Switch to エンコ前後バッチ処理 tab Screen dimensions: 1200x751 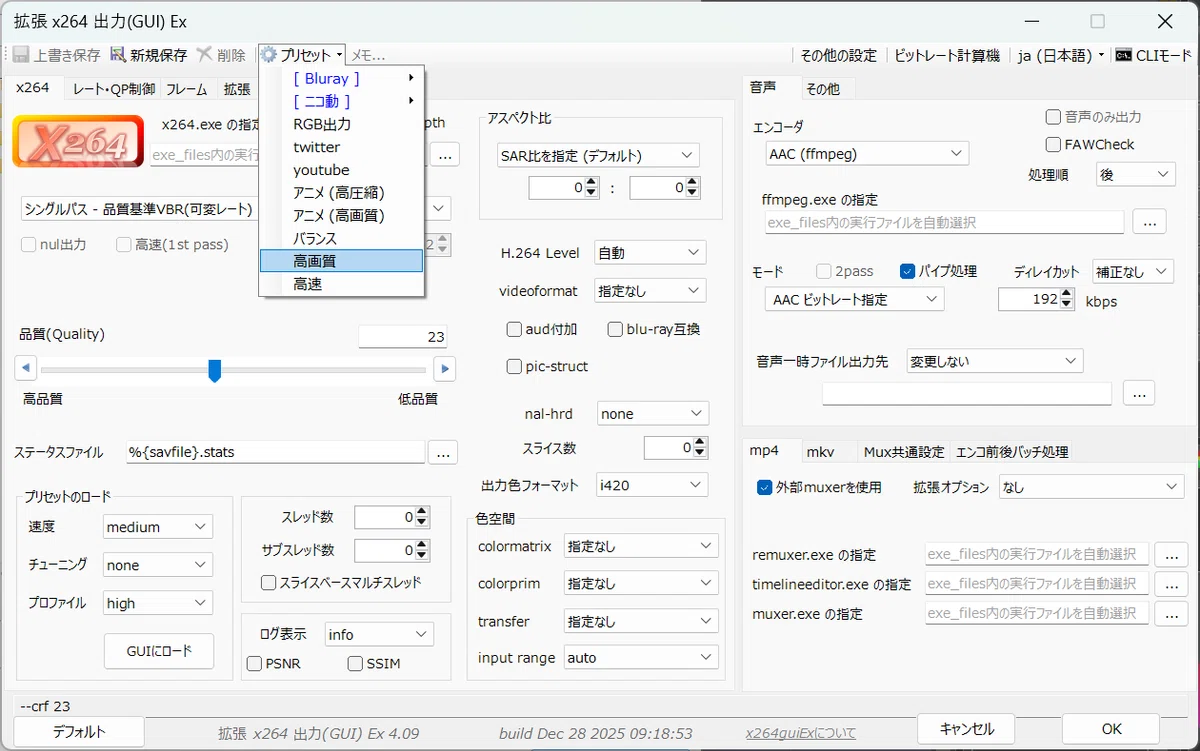(1012, 452)
